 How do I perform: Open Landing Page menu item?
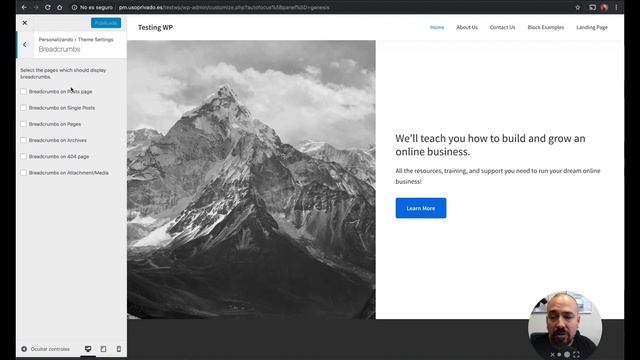(592, 27)
